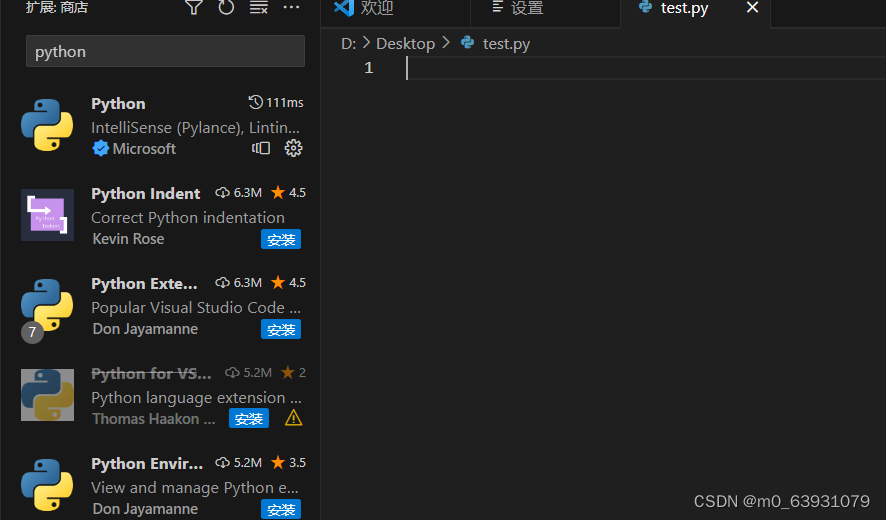Click 'Correct Python indentation' description
The width and height of the screenshot is (886, 520).
tap(188, 218)
